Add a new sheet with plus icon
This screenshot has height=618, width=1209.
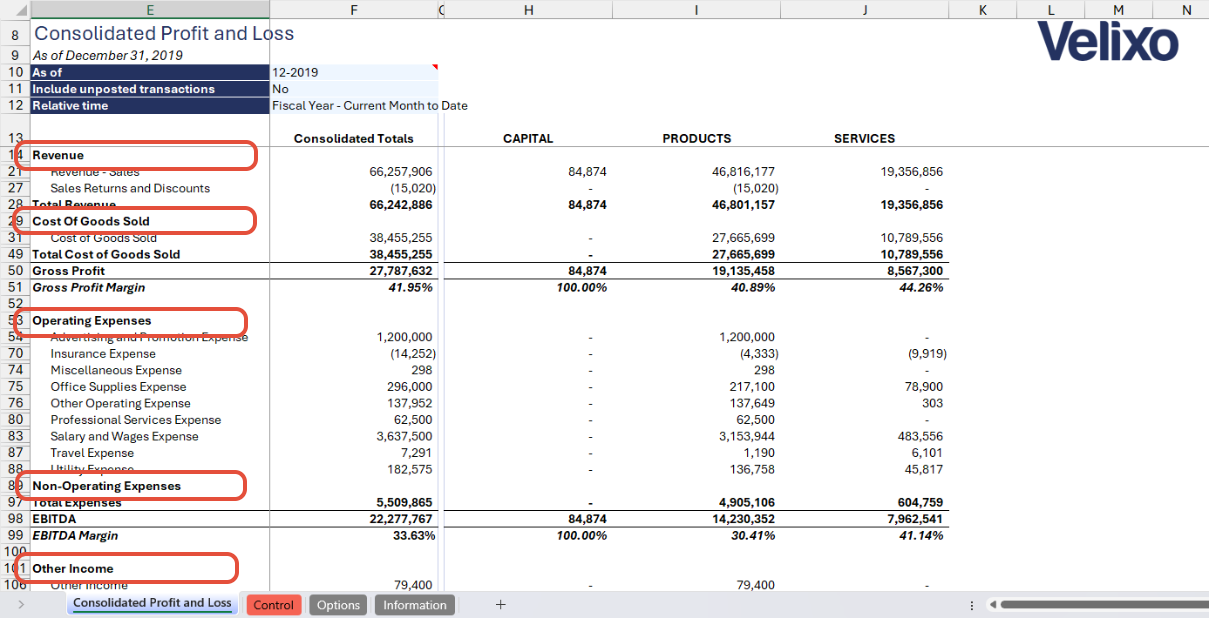pyautogui.click(x=501, y=604)
